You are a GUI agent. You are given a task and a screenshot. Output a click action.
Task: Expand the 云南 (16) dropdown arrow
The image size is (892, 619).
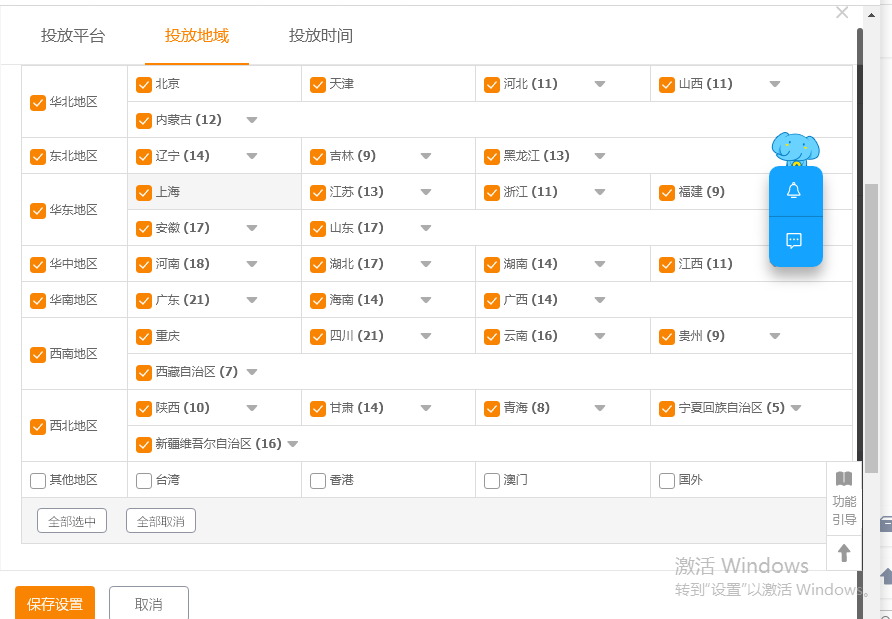click(600, 336)
